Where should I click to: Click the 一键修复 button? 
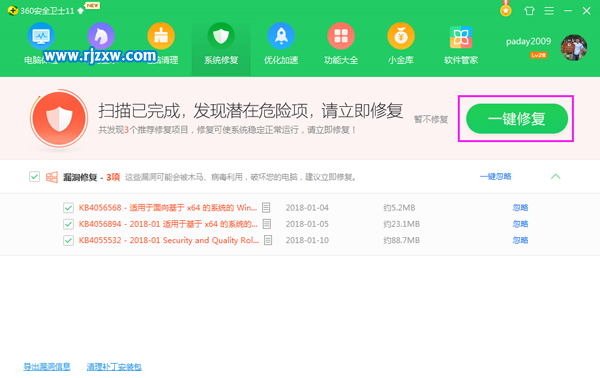pos(517,119)
